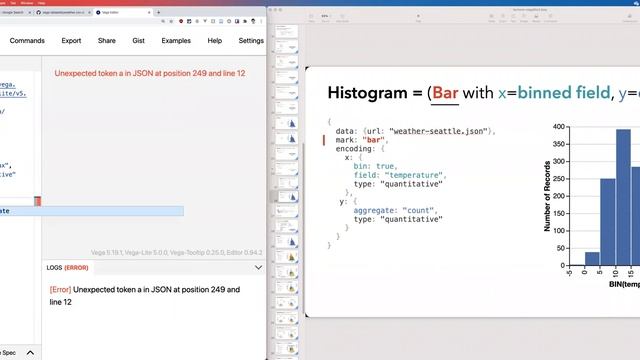The image size is (640, 360).
Task: Click the 400 y-axis tick label
Action: 559,127
